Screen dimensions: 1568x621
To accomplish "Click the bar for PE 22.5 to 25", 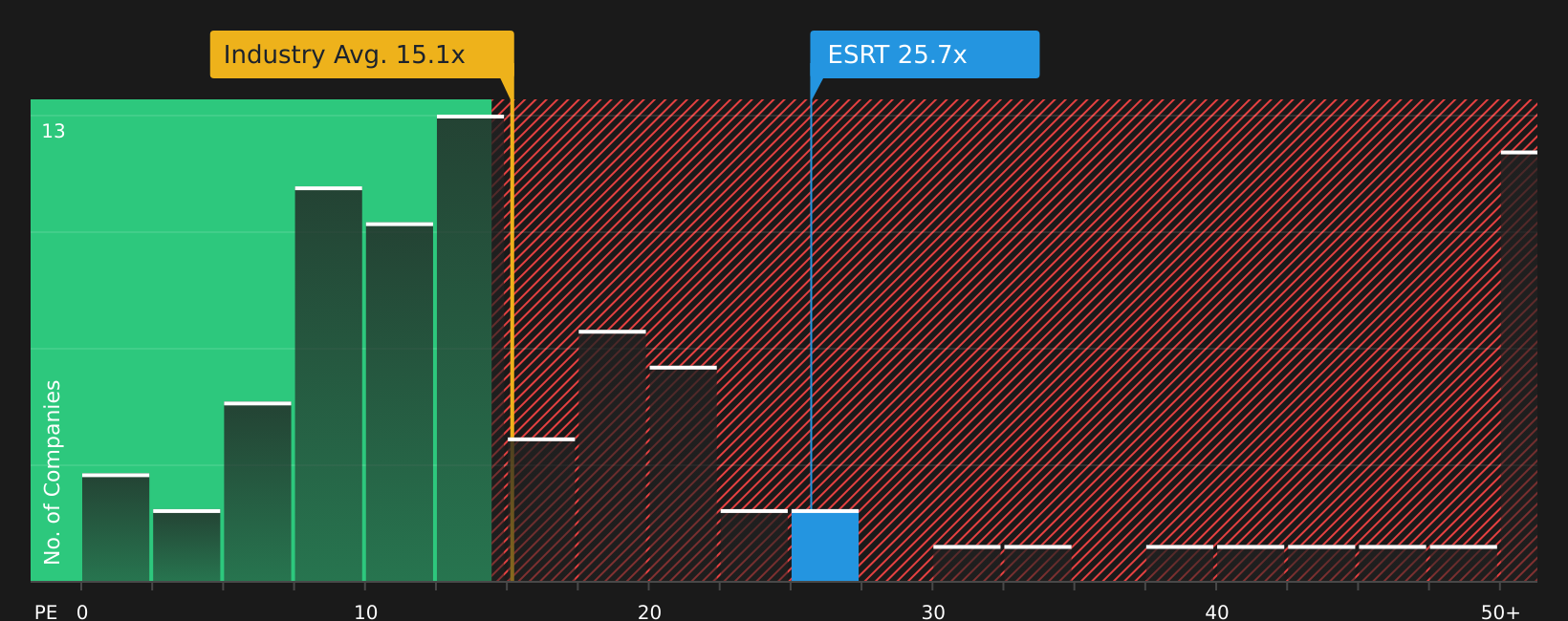I will pyautogui.click(x=754, y=546).
